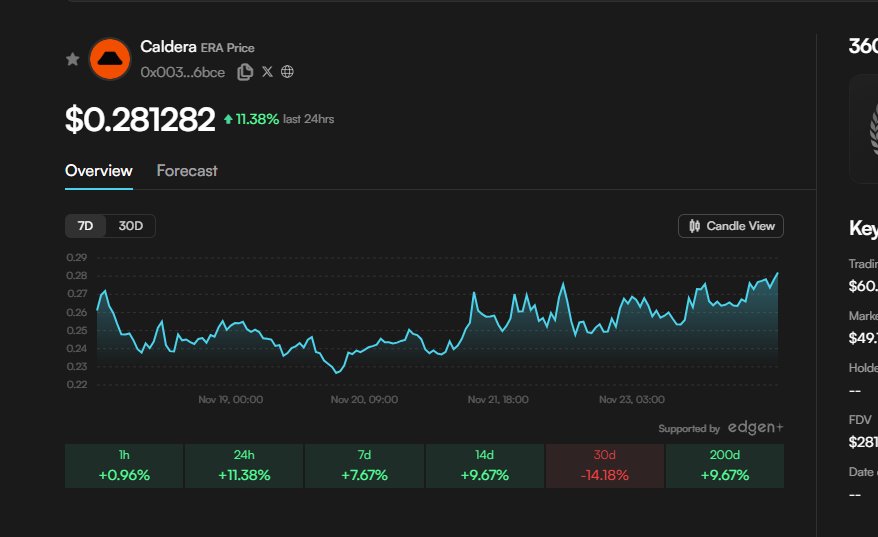Click the orange Caldera token logo
Viewport: 878px width, 537px height.
click(x=110, y=59)
